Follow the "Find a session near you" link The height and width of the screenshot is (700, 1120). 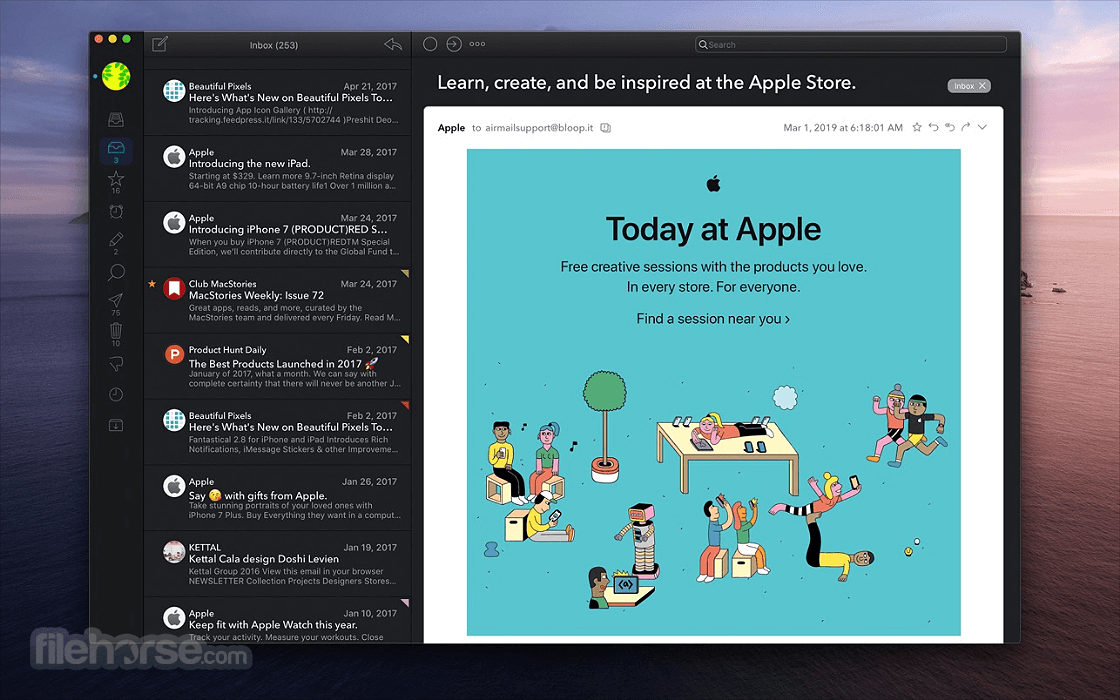tap(713, 319)
